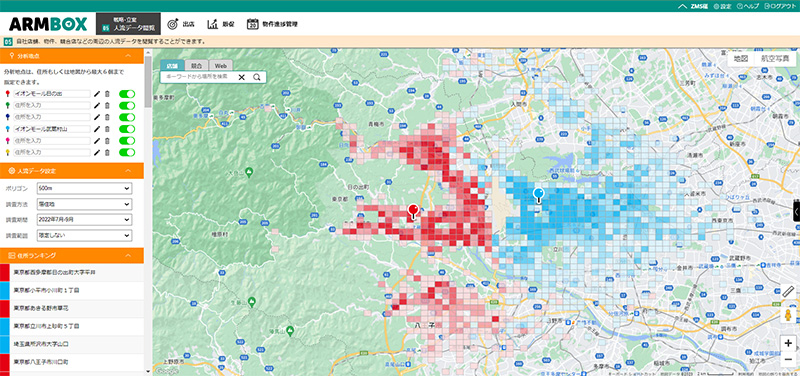Toggle the dark blue pin row switch

pyautogui.click(x=127, y=117)
